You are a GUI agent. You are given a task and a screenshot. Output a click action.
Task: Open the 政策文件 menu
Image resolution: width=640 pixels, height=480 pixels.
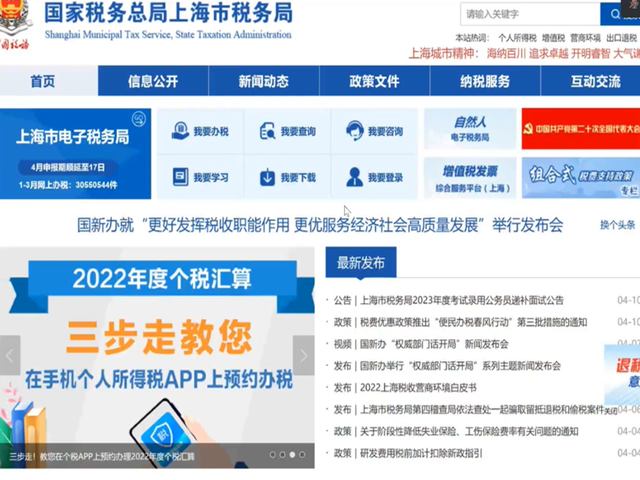point(374,81)
